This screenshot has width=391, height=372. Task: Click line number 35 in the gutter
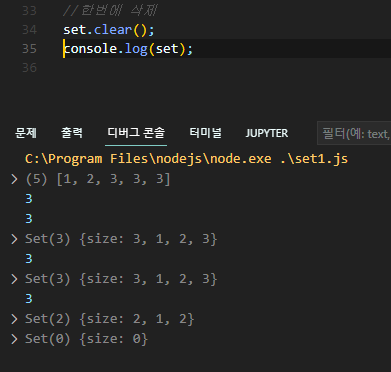pyautogui.click(x=29, y=49)
